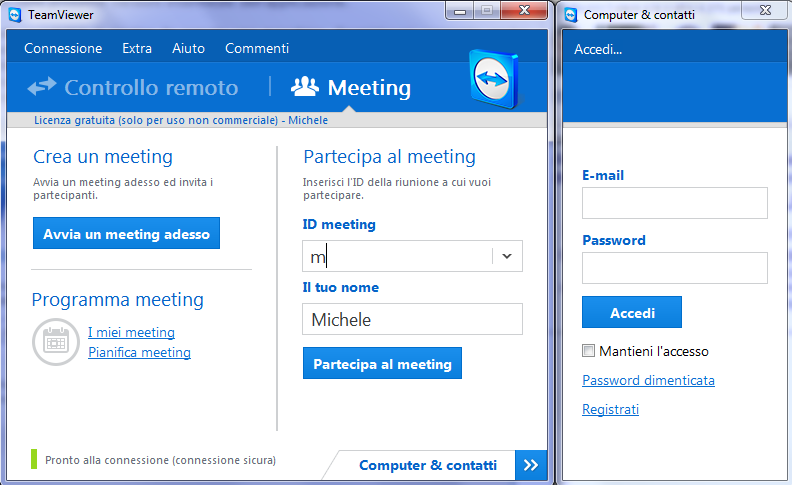
Task: Open the Pianifica meeting link
Action: [139, 352]
